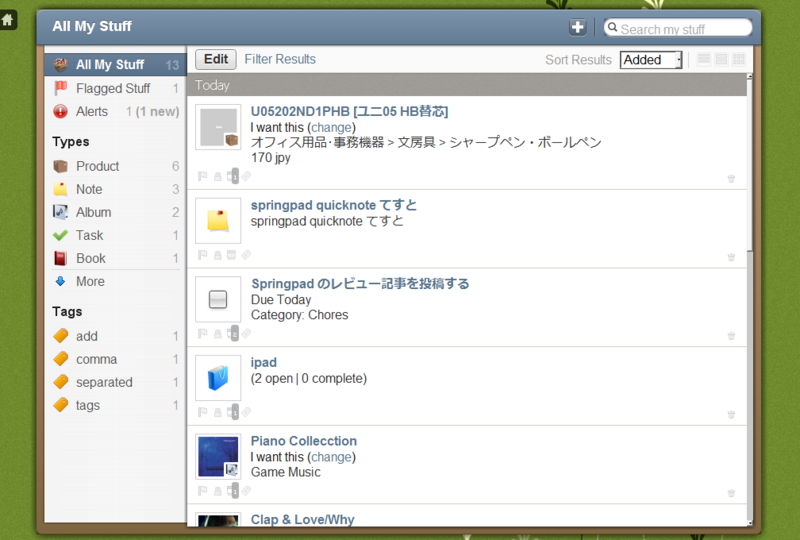Open U05202ND1PHB item title link
800x540 pixels.
pos(349,111)
